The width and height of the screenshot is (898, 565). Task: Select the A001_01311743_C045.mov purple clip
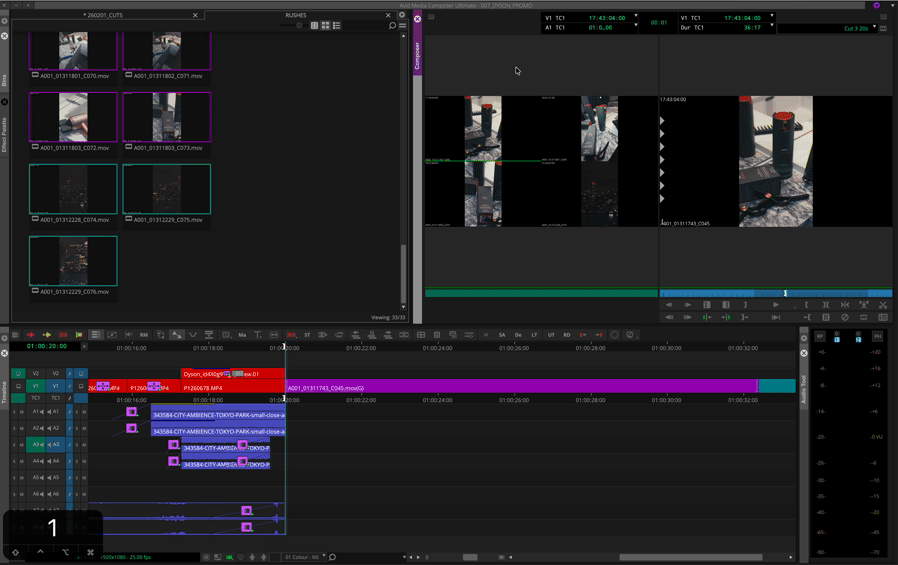pyautogui.click(x=521, y=388)
